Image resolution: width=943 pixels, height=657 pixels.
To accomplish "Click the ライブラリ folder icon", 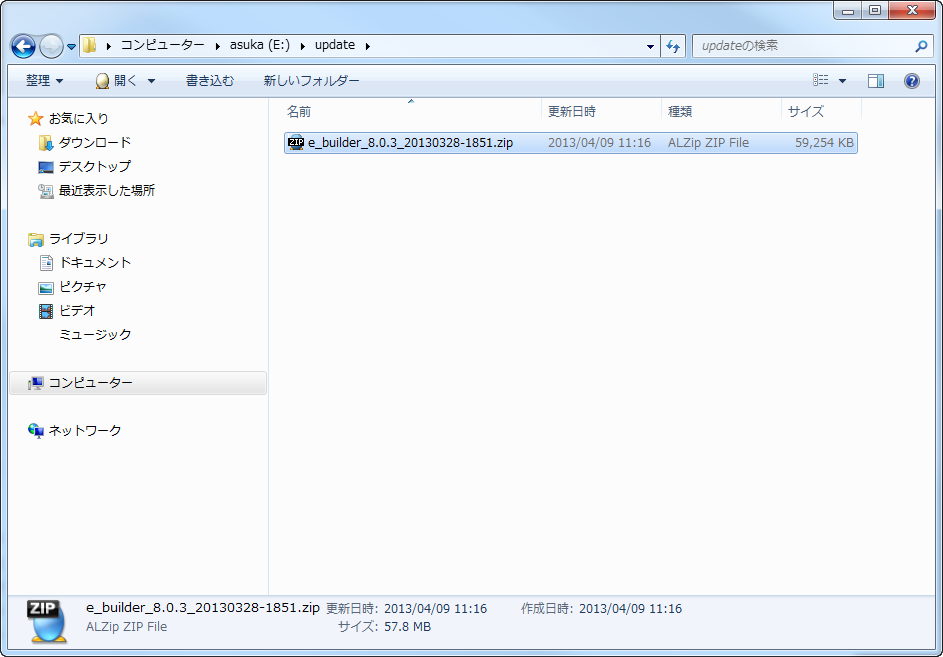I will pyautogui.click(x=35, y=239).
